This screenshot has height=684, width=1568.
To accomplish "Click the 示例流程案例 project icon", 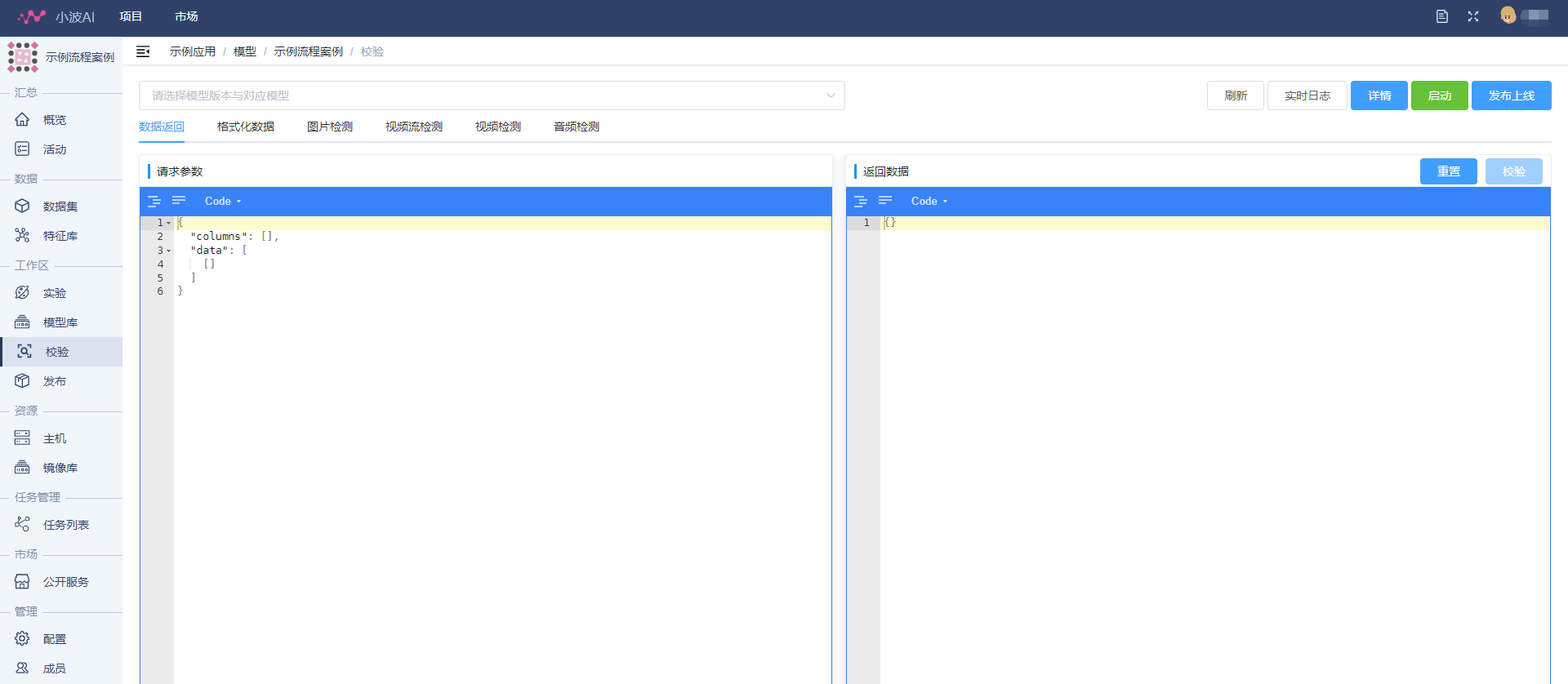I will pyautogui.click(x=23, y=57).
